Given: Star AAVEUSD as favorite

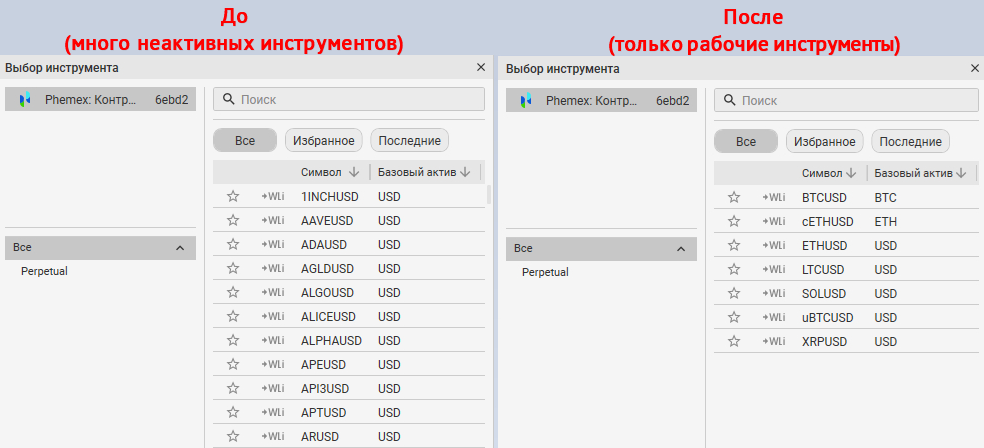Looking at the screenshot, I should tap(233, 220).
